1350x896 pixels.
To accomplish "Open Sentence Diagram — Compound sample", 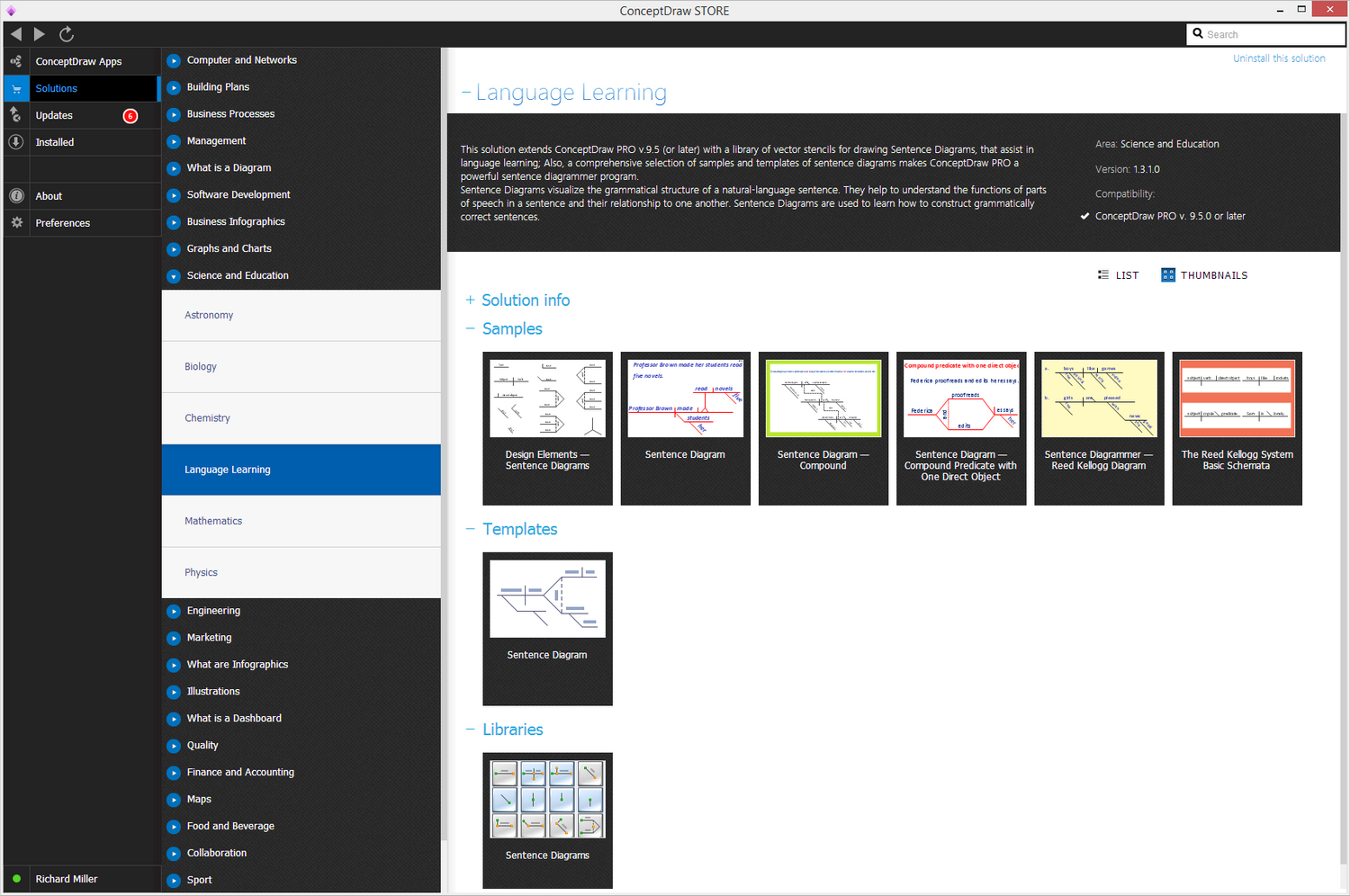I will [823, 428].
